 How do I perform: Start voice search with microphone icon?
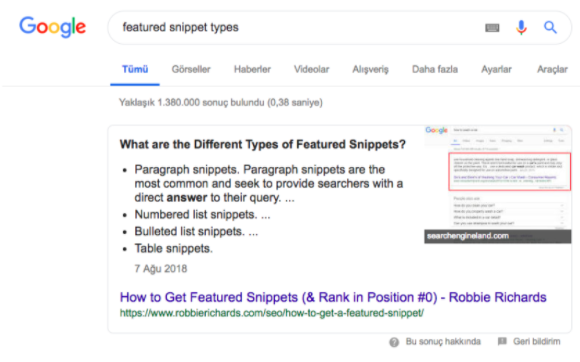click(x=521, y=27)
